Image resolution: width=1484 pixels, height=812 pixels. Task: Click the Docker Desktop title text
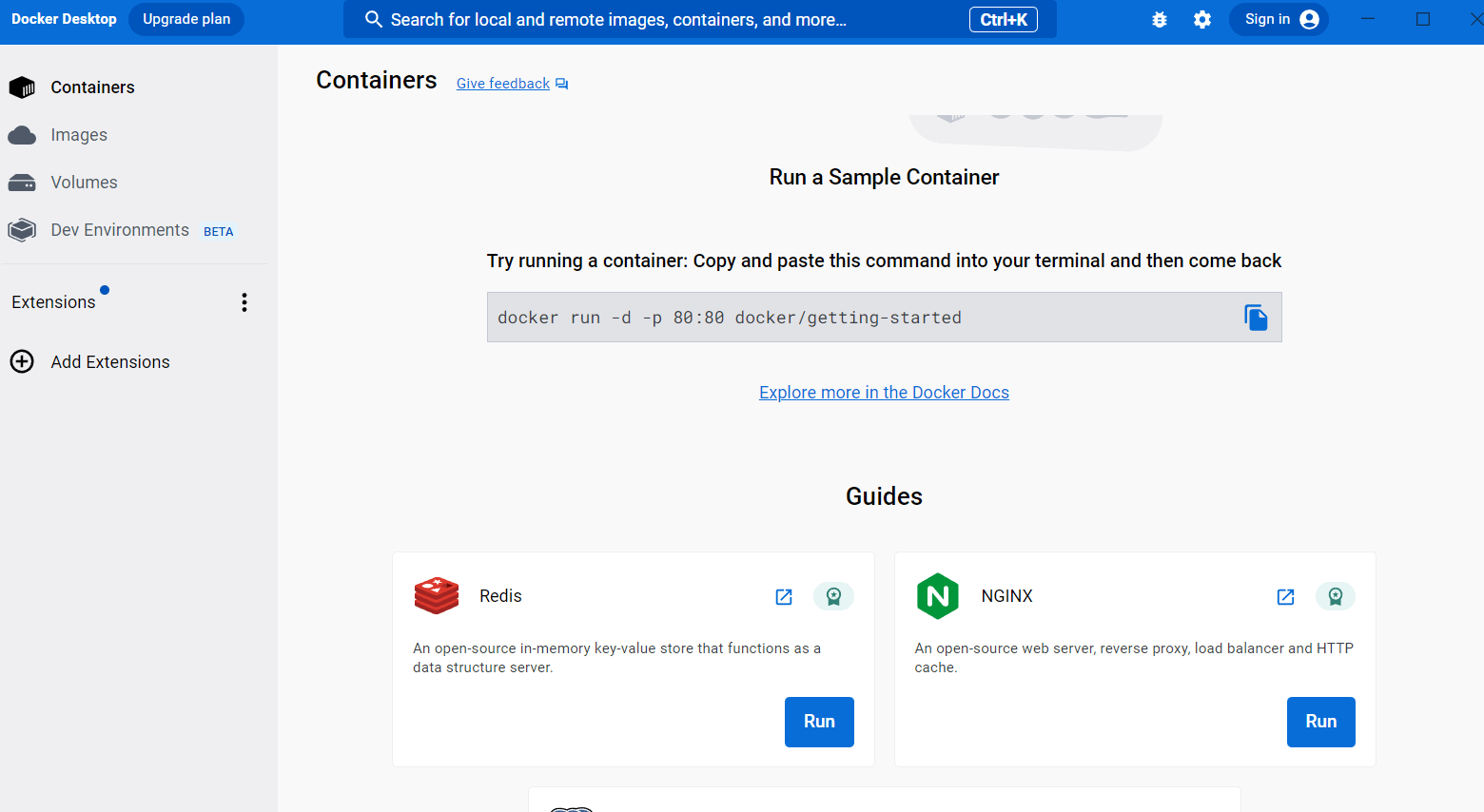(64, 19)
